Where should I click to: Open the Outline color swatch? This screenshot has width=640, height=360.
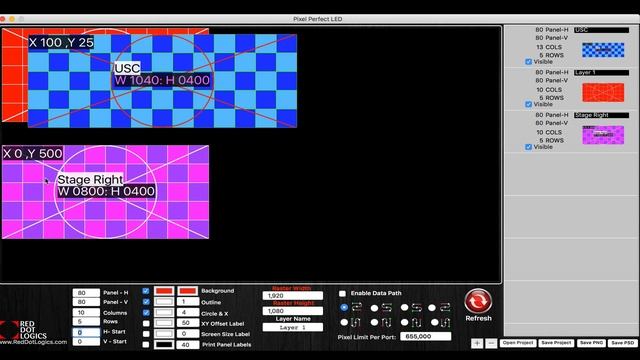click(164, 302)
